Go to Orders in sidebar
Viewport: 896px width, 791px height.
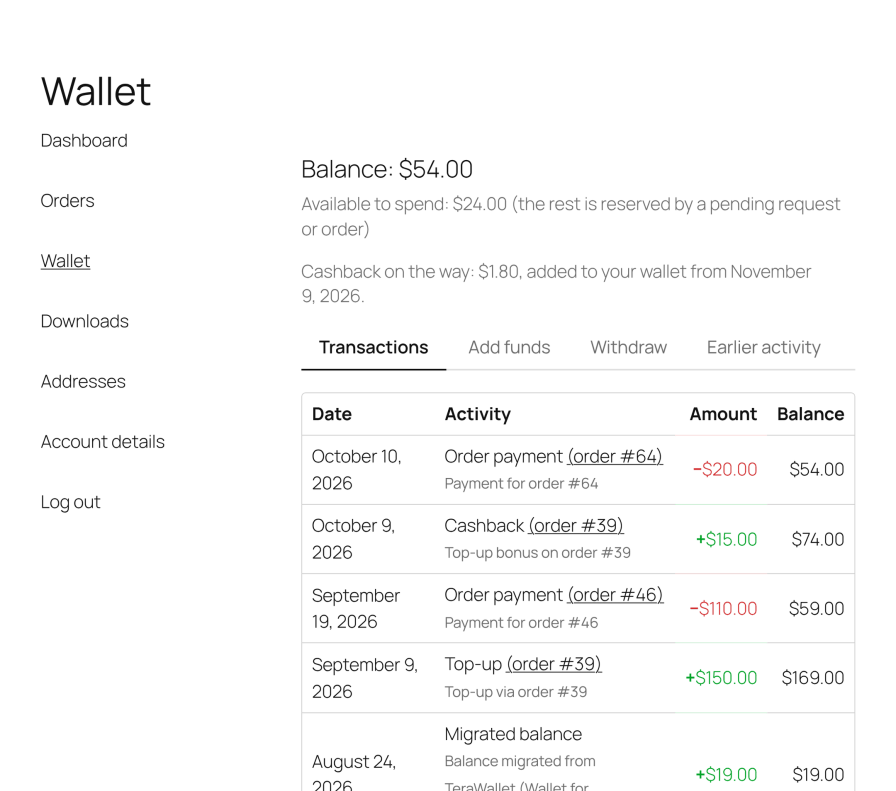point(67,201)
